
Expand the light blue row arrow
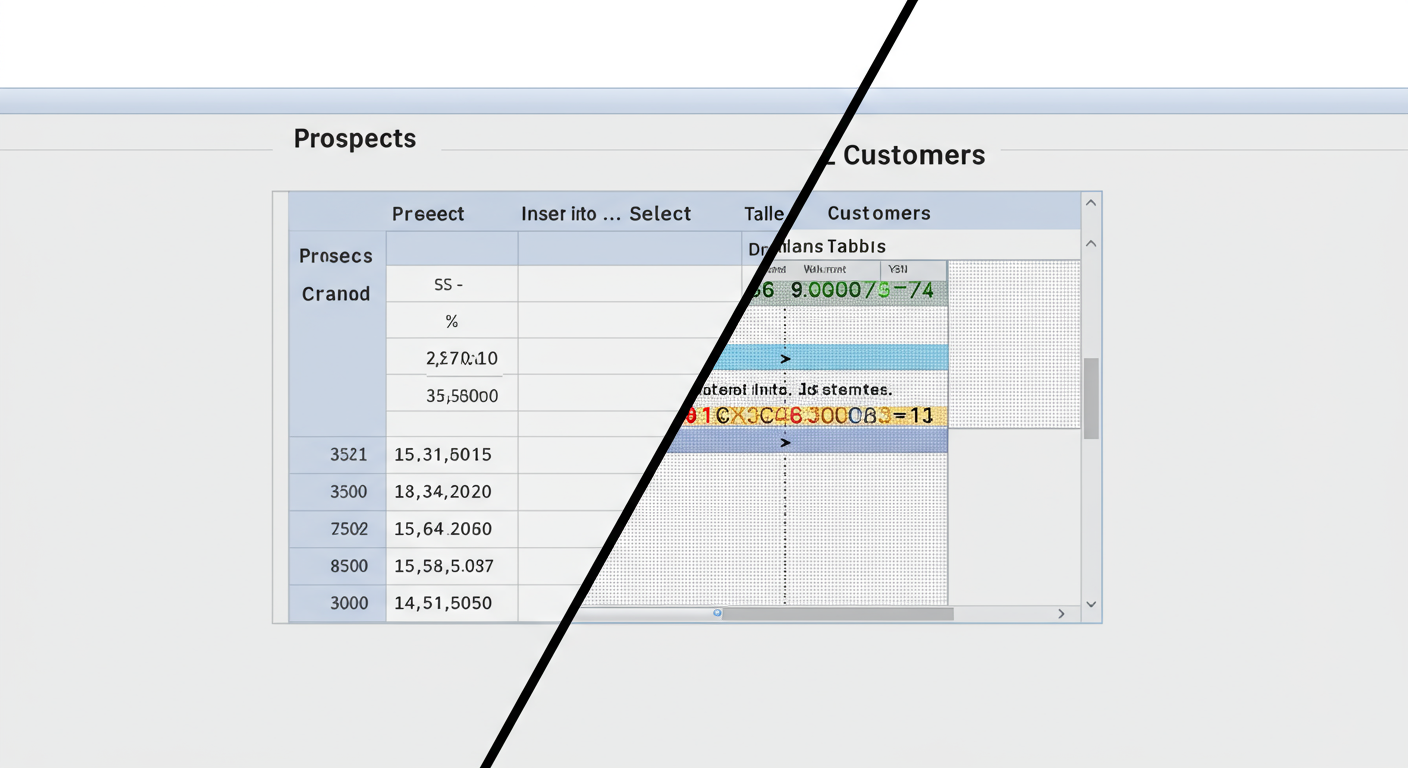click(x=785, y=358)
